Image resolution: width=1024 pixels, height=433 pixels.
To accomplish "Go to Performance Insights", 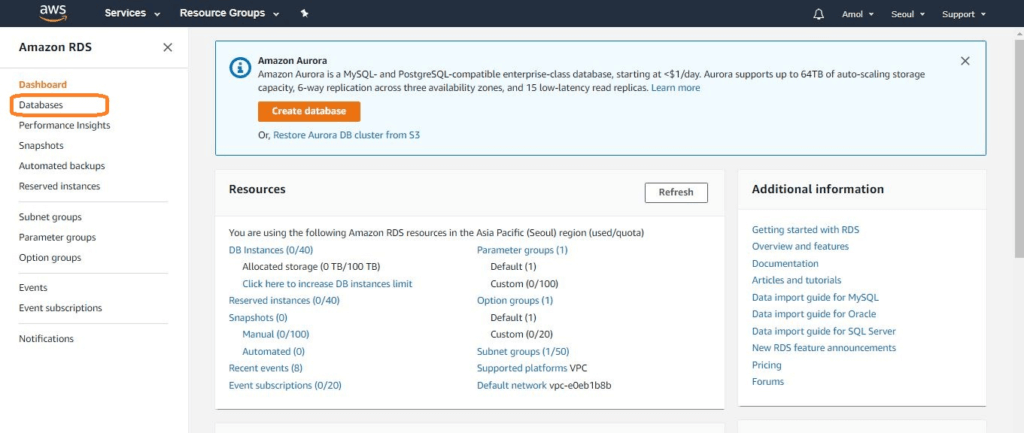I will pyautogui.click(x=64, y=125).
